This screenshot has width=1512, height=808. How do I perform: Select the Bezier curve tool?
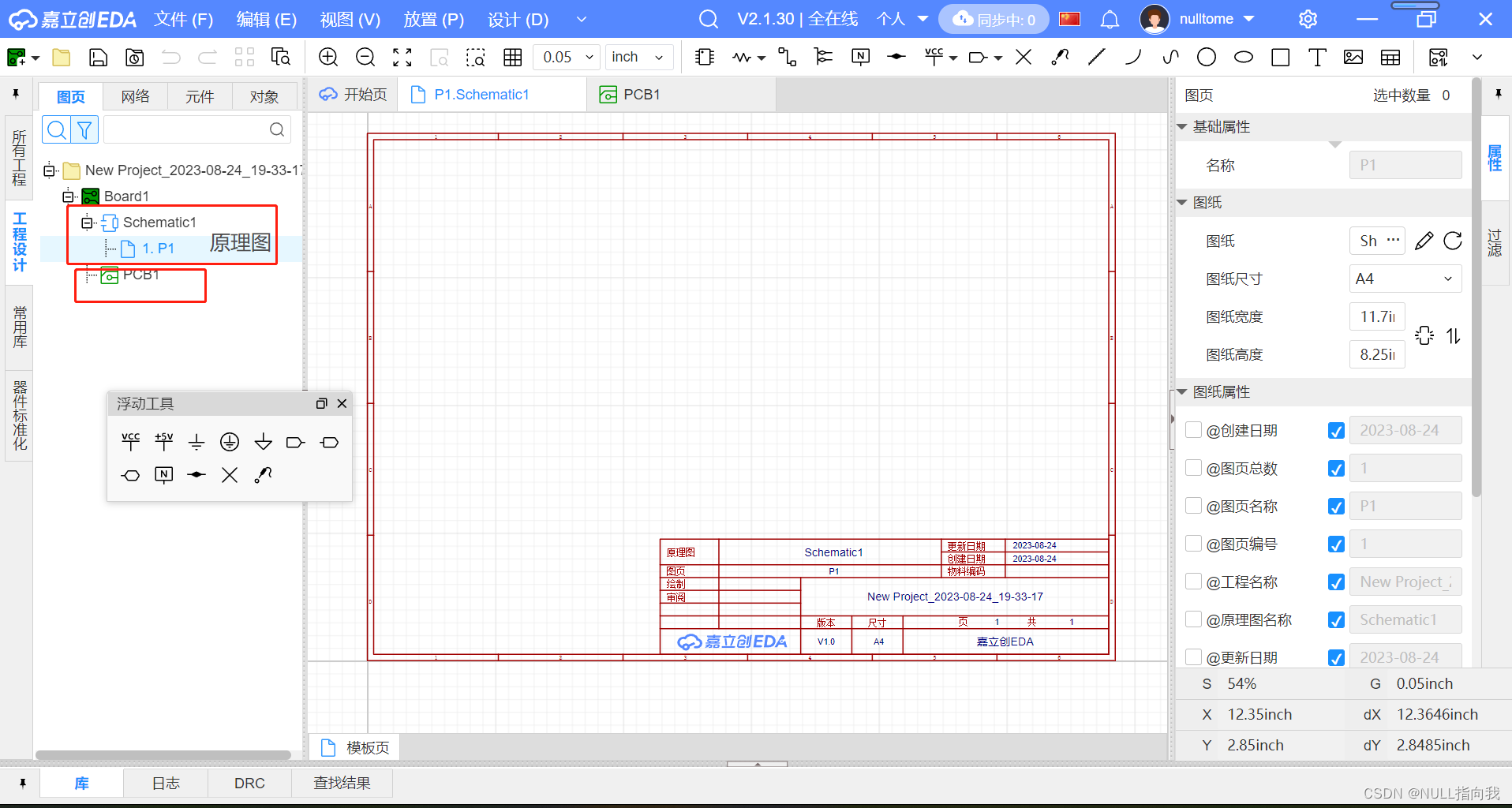1170,57
